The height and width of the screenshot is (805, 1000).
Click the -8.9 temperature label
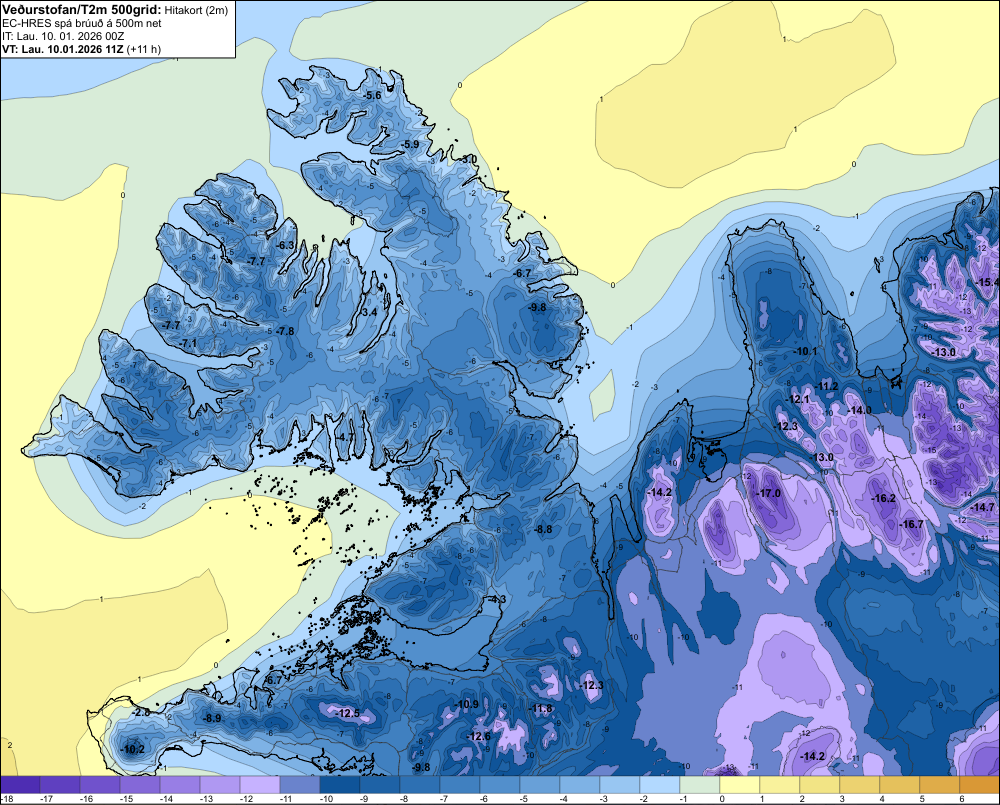point(212,718)
